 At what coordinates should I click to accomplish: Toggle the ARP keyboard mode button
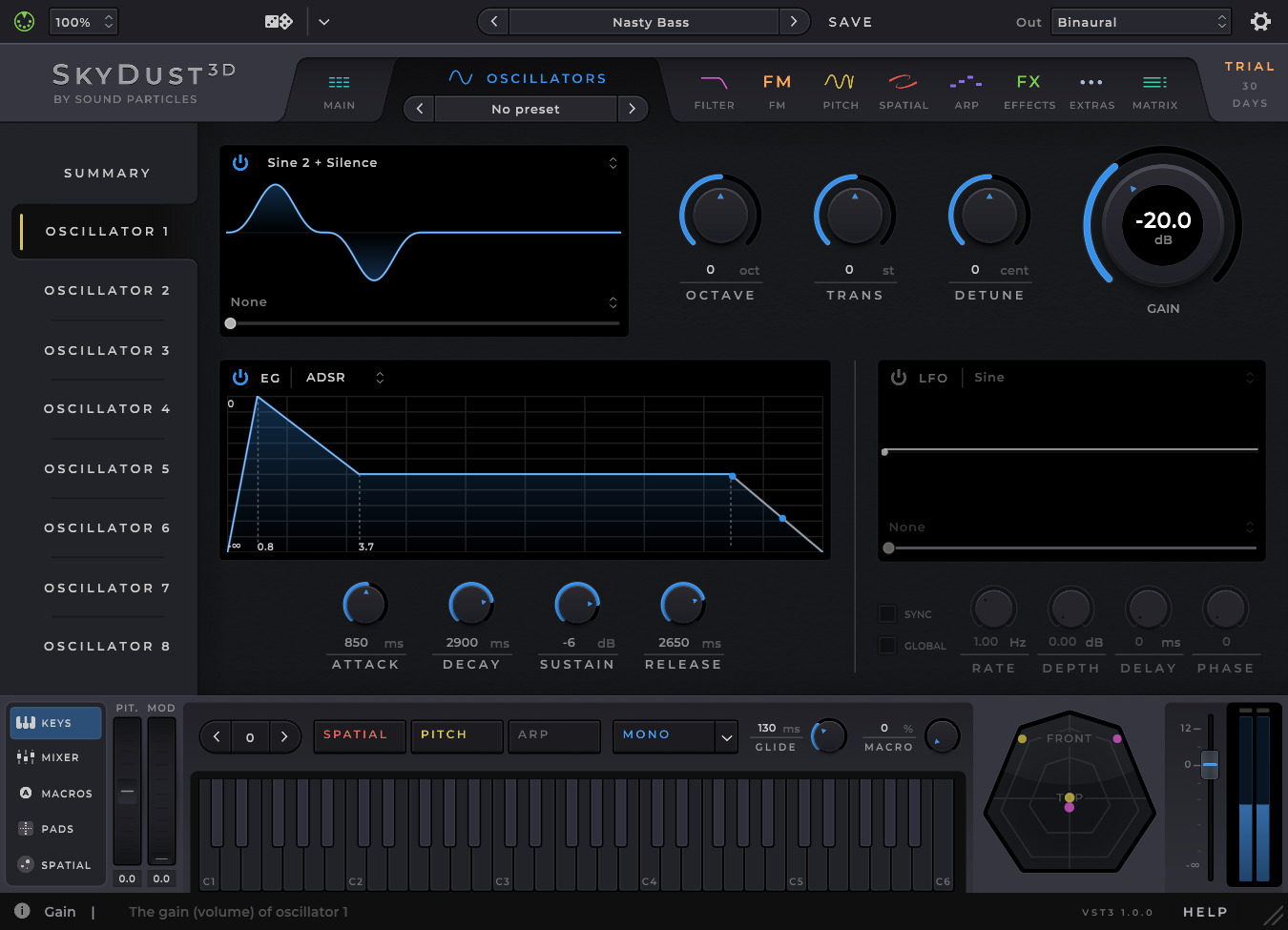(553, 735)
